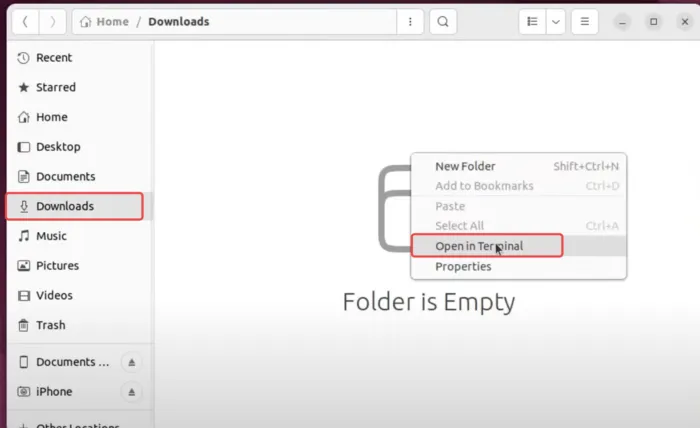Click the download arrow icon beside Downloads
Screen dimensions: 700x428
(24, 206)
